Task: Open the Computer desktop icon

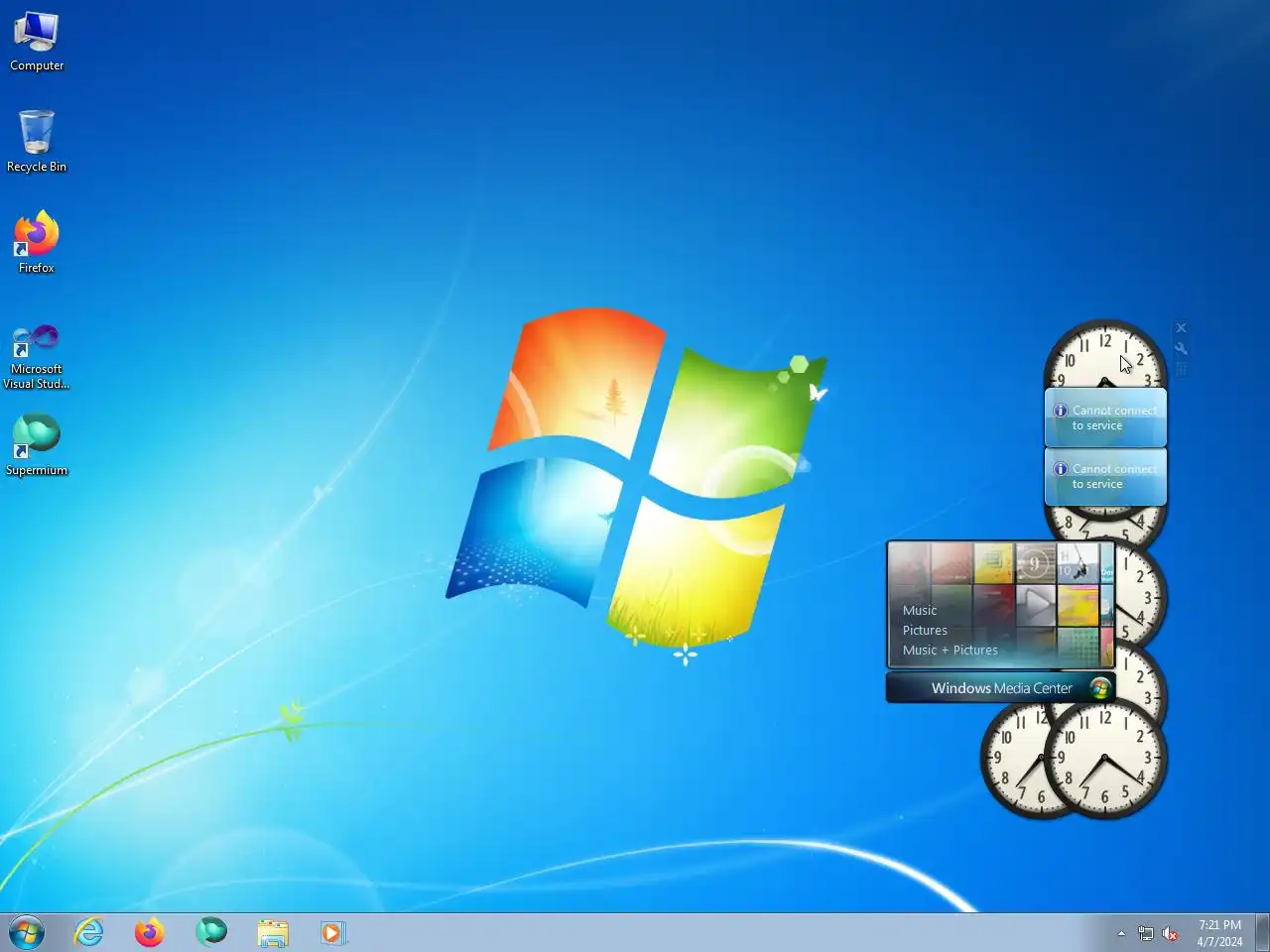Action: (37, 43)
